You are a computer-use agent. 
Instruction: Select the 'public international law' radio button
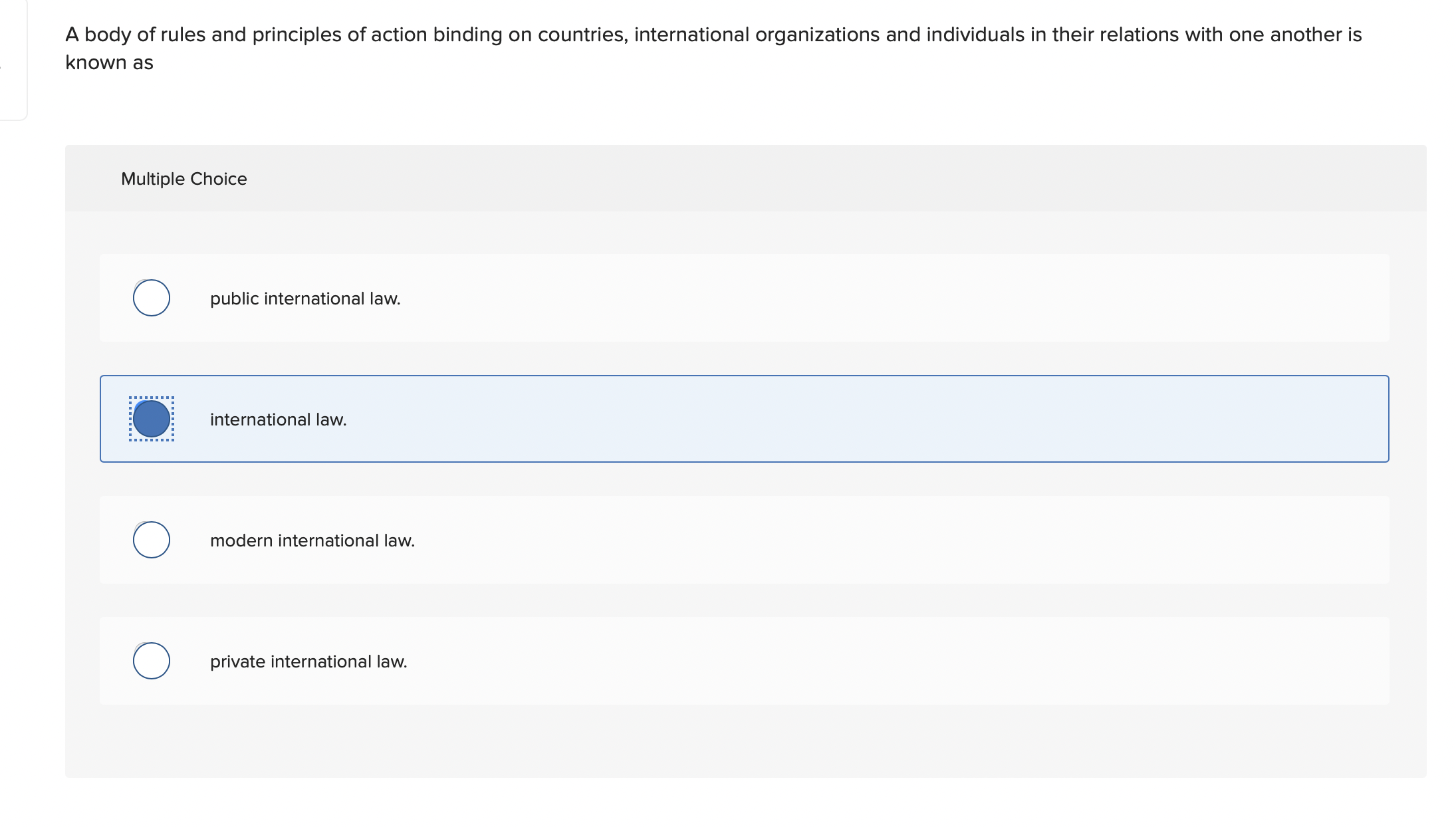coord(152,298)
